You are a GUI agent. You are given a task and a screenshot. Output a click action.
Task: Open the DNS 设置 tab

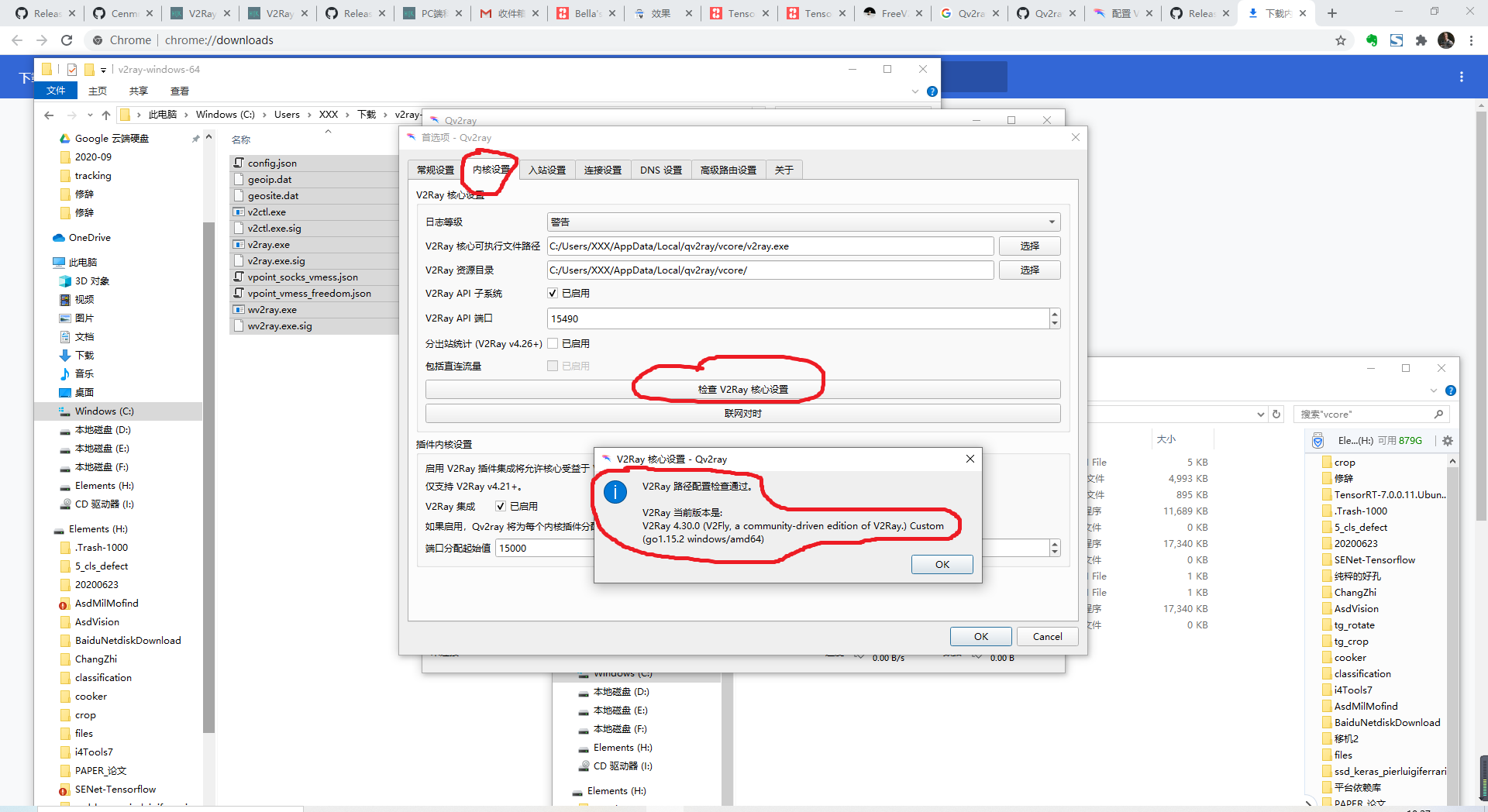(x=660, y=170)
